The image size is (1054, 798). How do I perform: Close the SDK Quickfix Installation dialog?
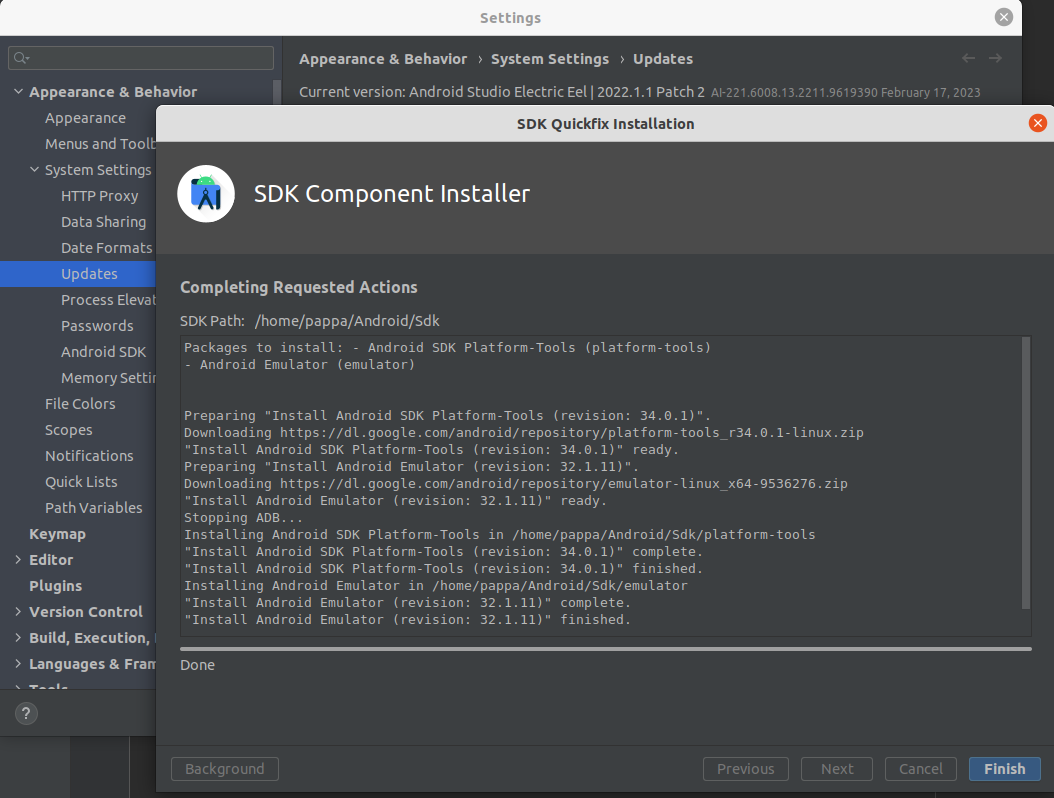tap(1037, 123)
